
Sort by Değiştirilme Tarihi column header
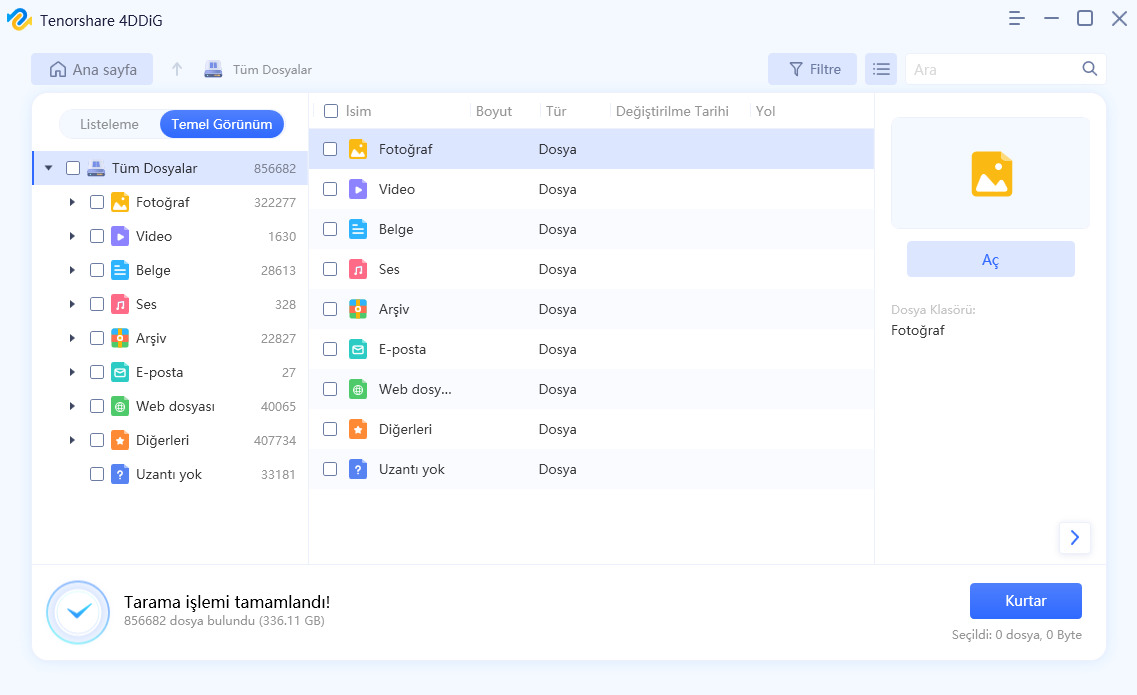pos(672,111)
